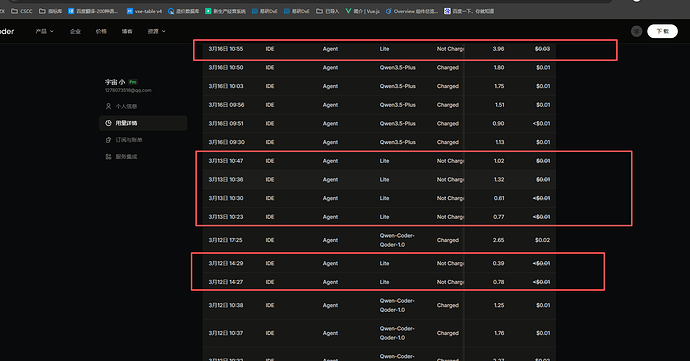Click the 3月12日 14:29 timestamp cell
690x361 pixels.
click(x=226, y=263)
